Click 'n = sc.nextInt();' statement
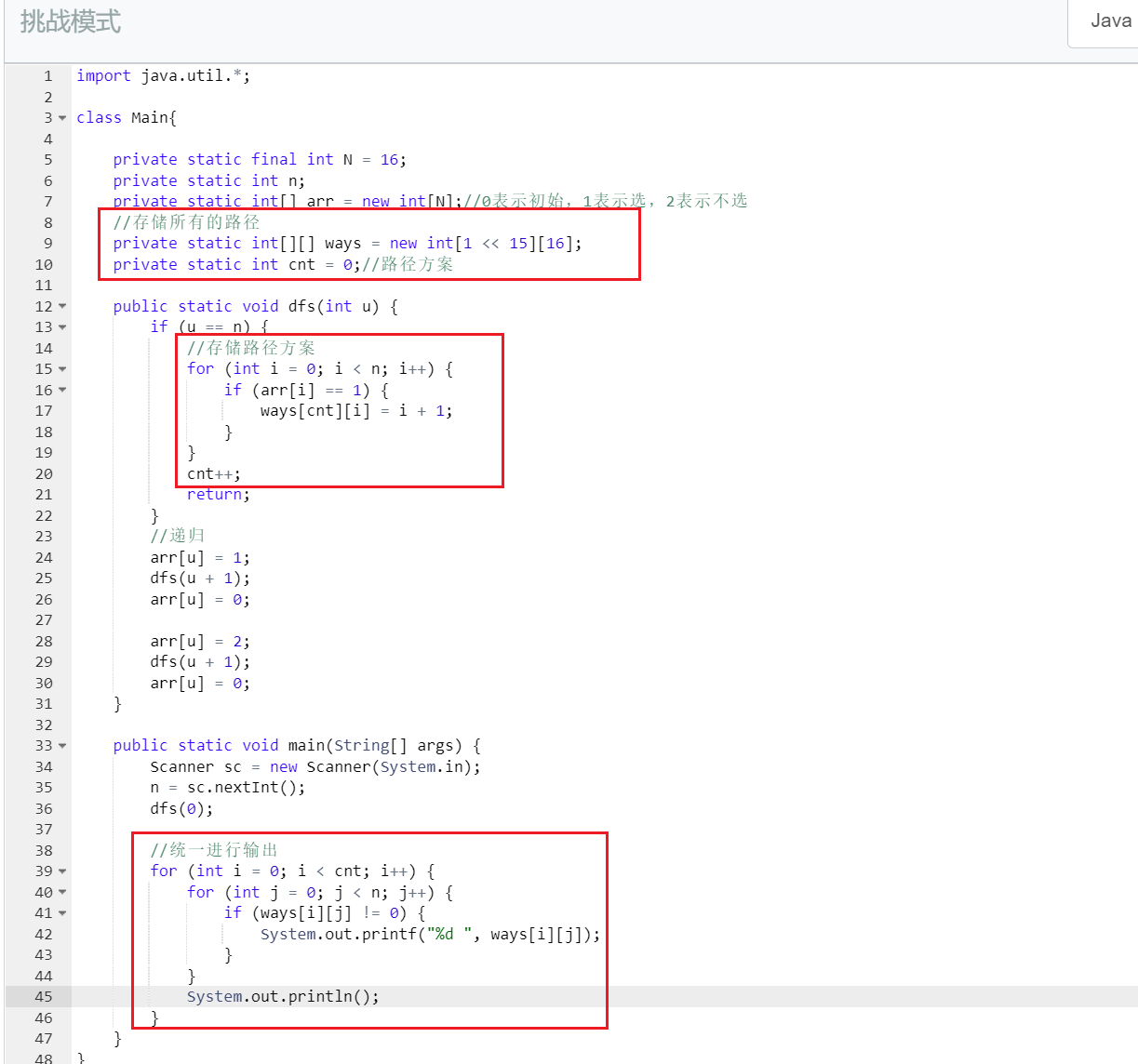 [x=228, y=788]
